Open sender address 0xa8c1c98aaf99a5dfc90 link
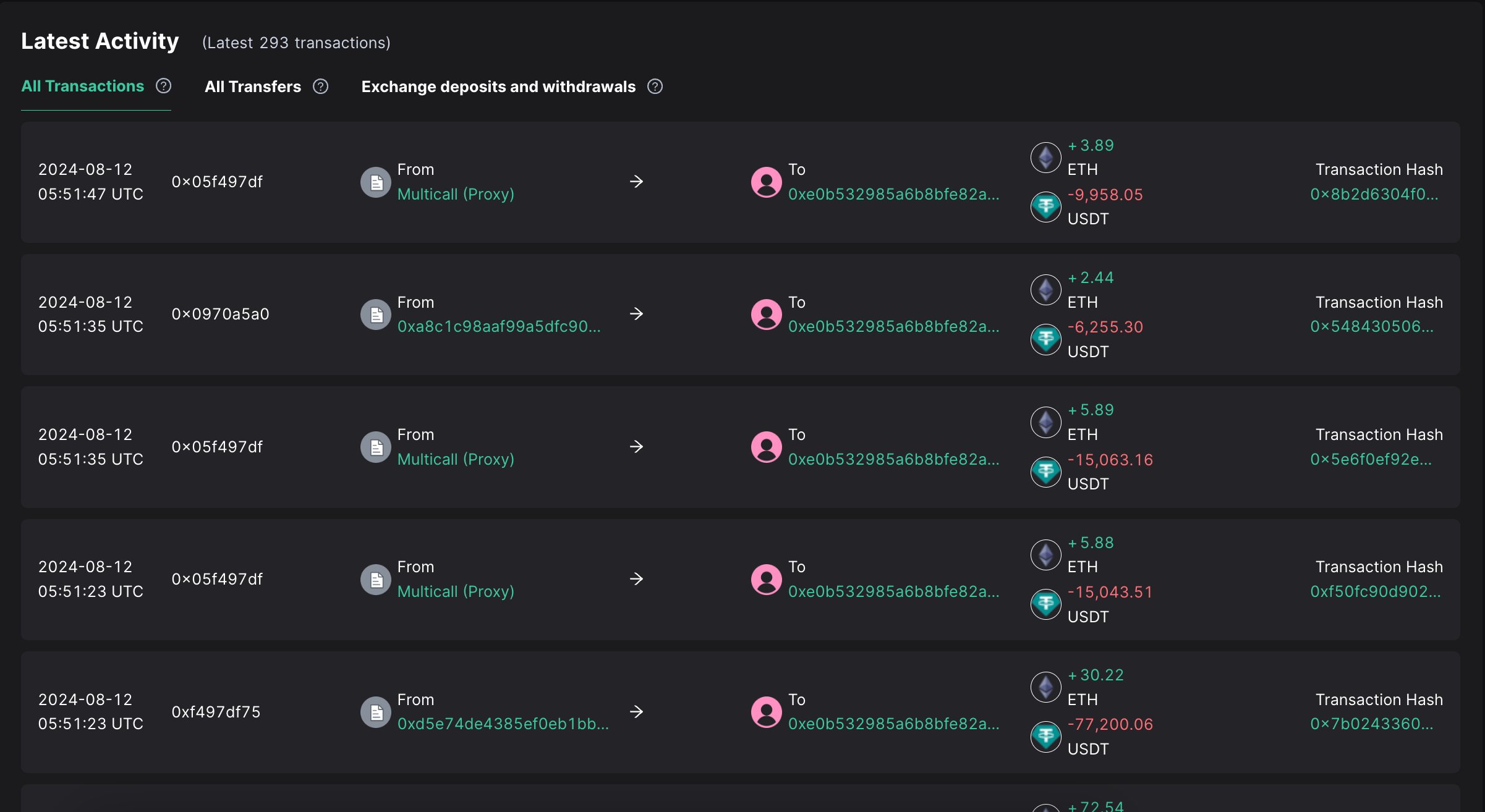 tap(498, 326)
